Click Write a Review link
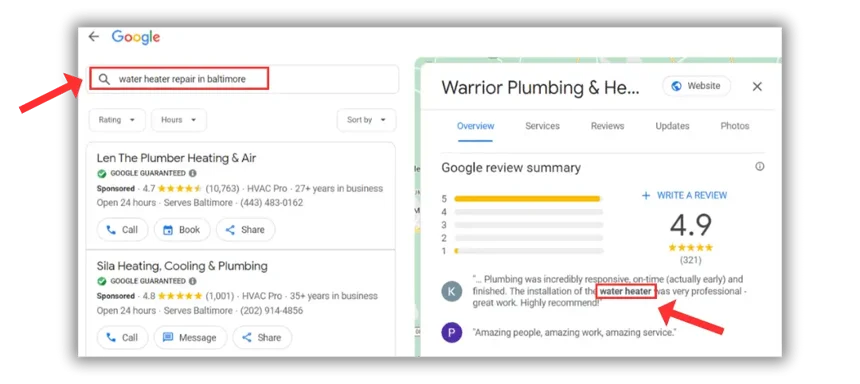The image size is (860, 384). pos(684,195)
